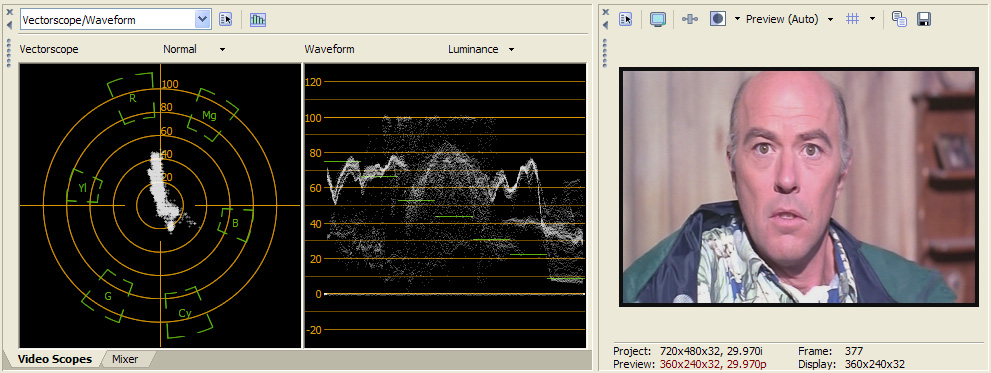Open the Vectorscope/Waveform scope selector
The image size is (991, 373).
pos(115,20)
